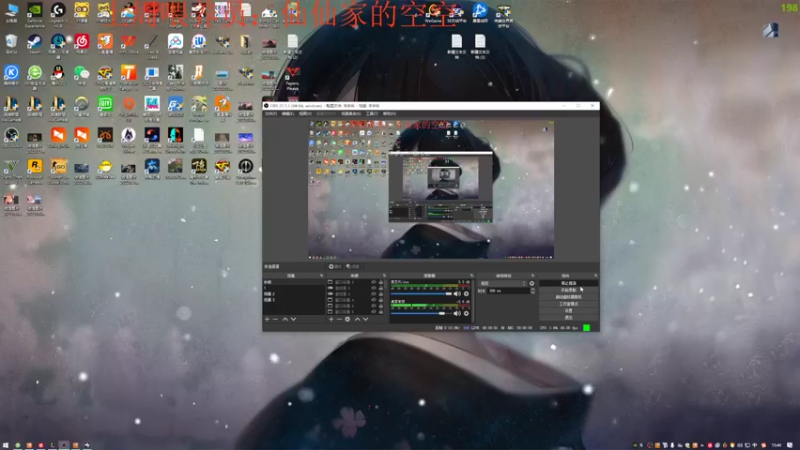Open Steam from the desktop
The height and width of the screenshot is (450, 800).
(x=35, y=42)
